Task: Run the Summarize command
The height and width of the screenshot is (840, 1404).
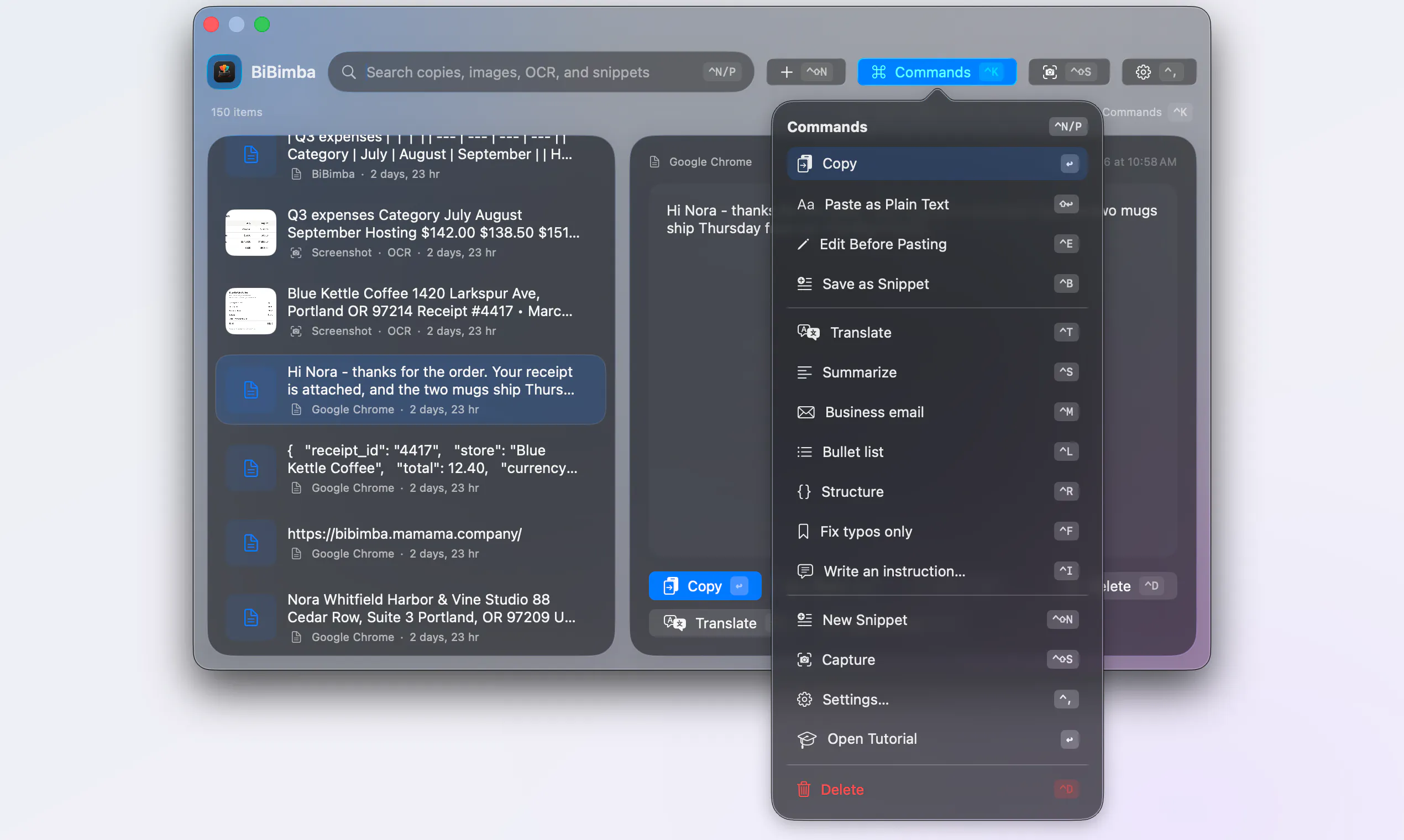Action: (937, 372)
